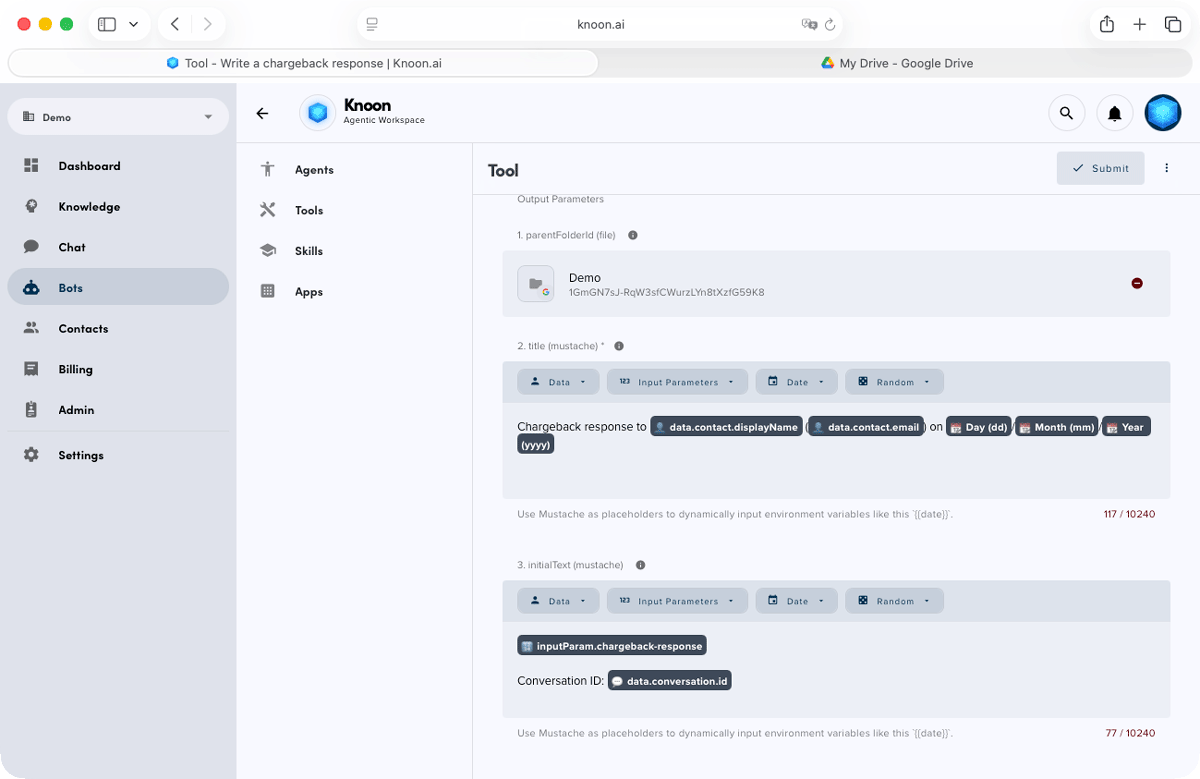Open the Chat section
Image resolution: width=1200 pixels, height=779 pixels.
(x=71, y=247)
